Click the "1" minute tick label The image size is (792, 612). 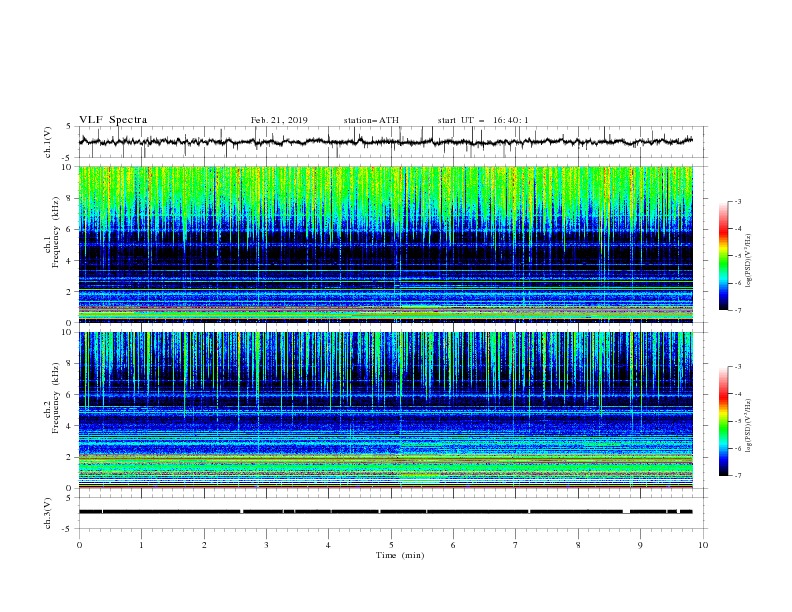[x=141, y=545]
